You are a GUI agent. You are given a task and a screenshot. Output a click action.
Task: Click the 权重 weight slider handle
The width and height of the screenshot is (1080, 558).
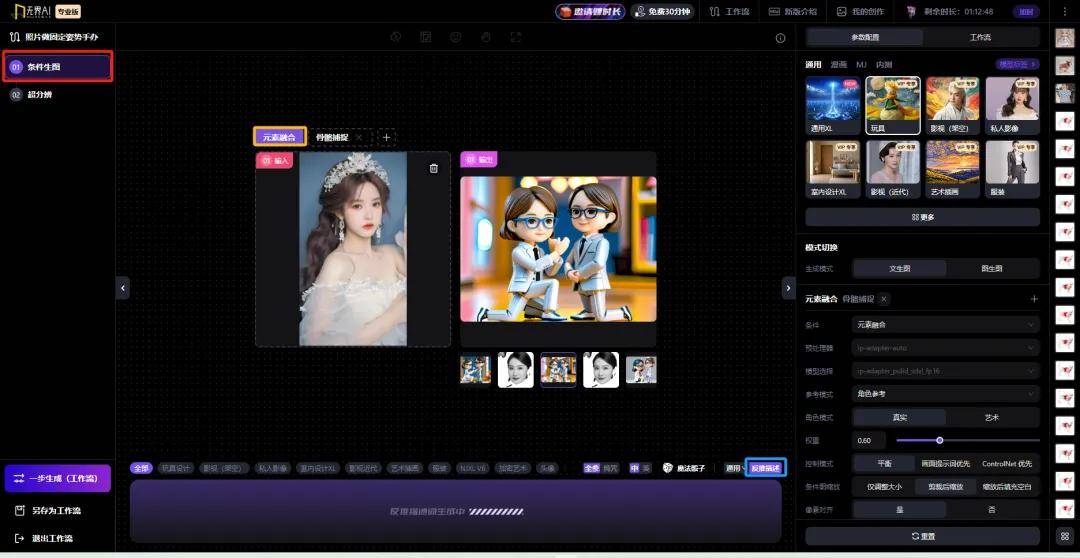[x=940, y=440]
